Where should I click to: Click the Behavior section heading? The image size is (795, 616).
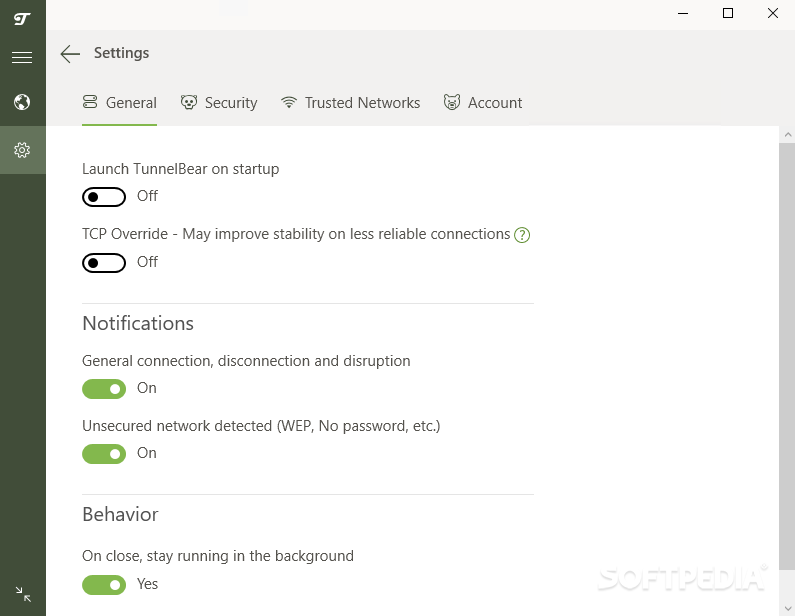point(120,515)
